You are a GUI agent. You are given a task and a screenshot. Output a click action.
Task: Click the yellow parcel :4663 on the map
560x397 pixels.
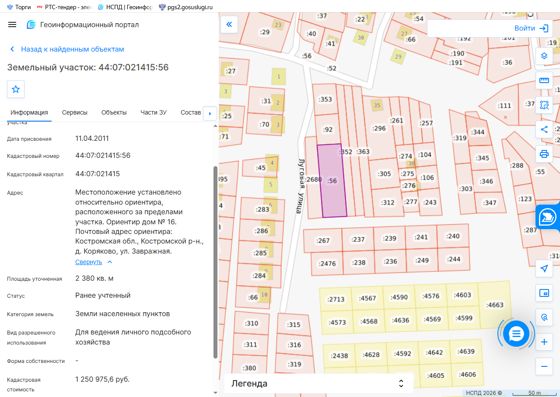pos(495,305)
